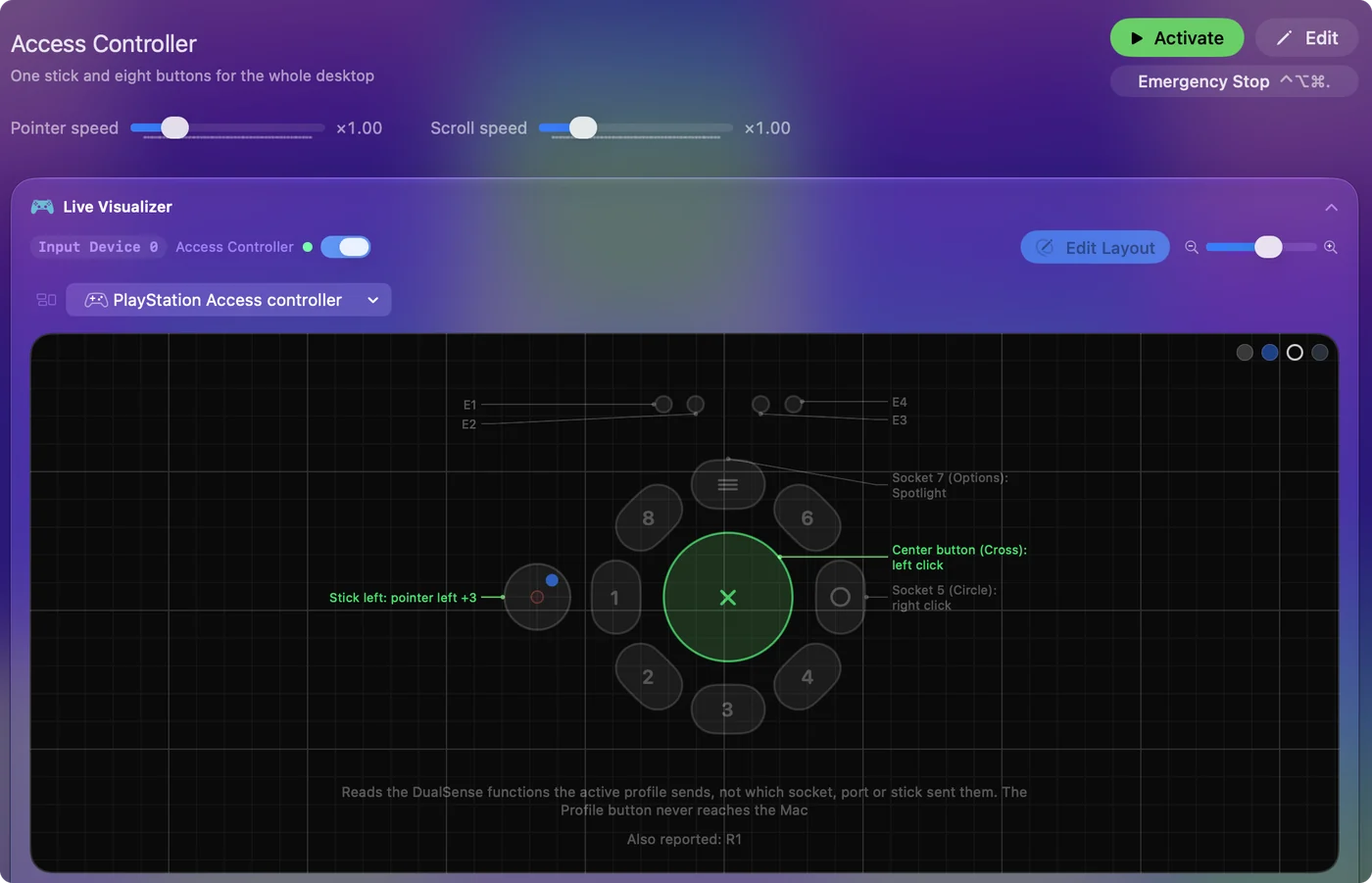This screenshot has height=883, width=1372.
Task: Click the Live Visualizer gamepad icon
Action: pyautogui.click(x=42, y=207)
